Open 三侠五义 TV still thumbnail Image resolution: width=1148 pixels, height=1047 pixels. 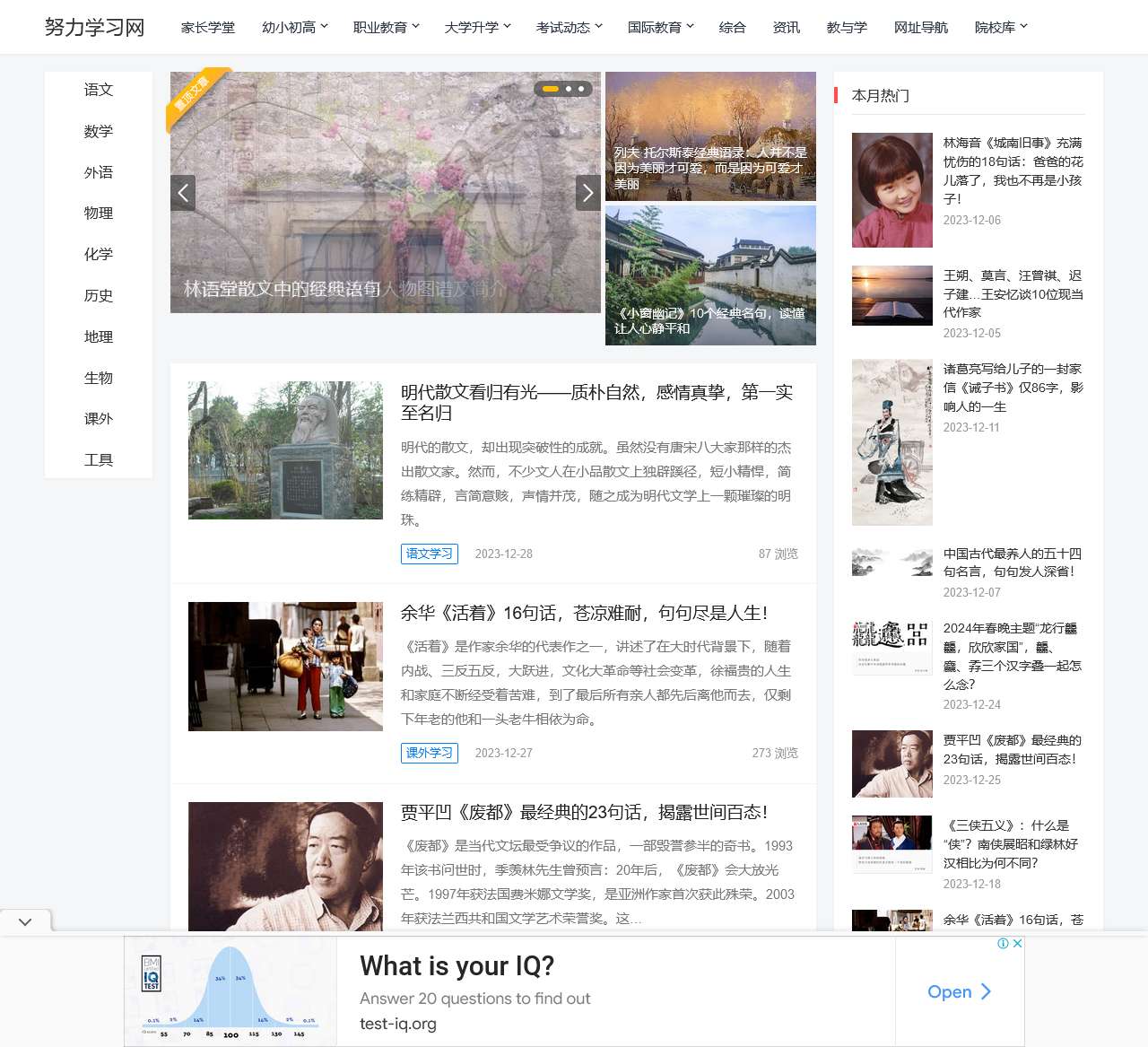pos(892,844)
